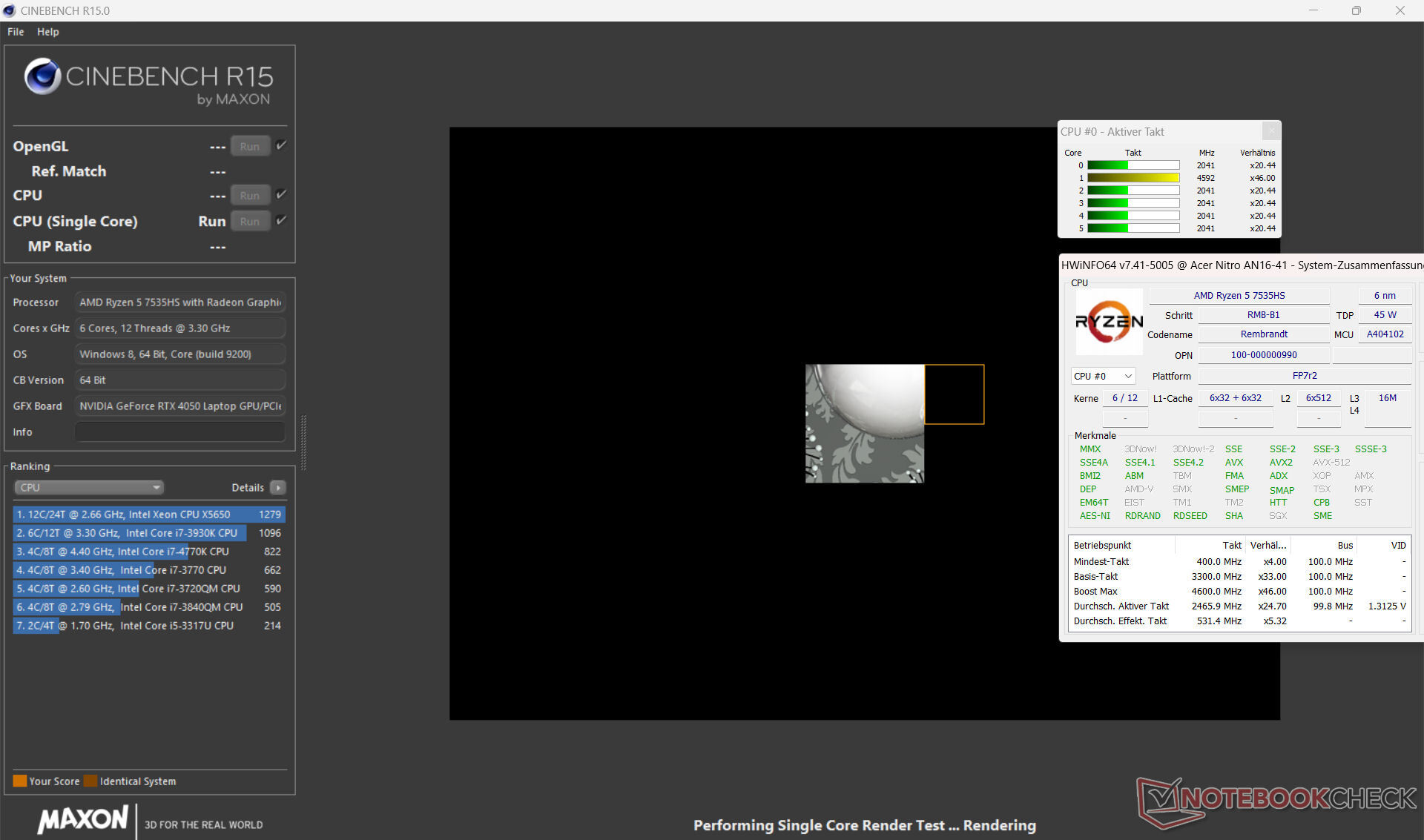Image resolution: width=1424 pixels, height=840 pixels.
Task: Click the MAXON logo at the bottom
Action: [x=83, y=820]
